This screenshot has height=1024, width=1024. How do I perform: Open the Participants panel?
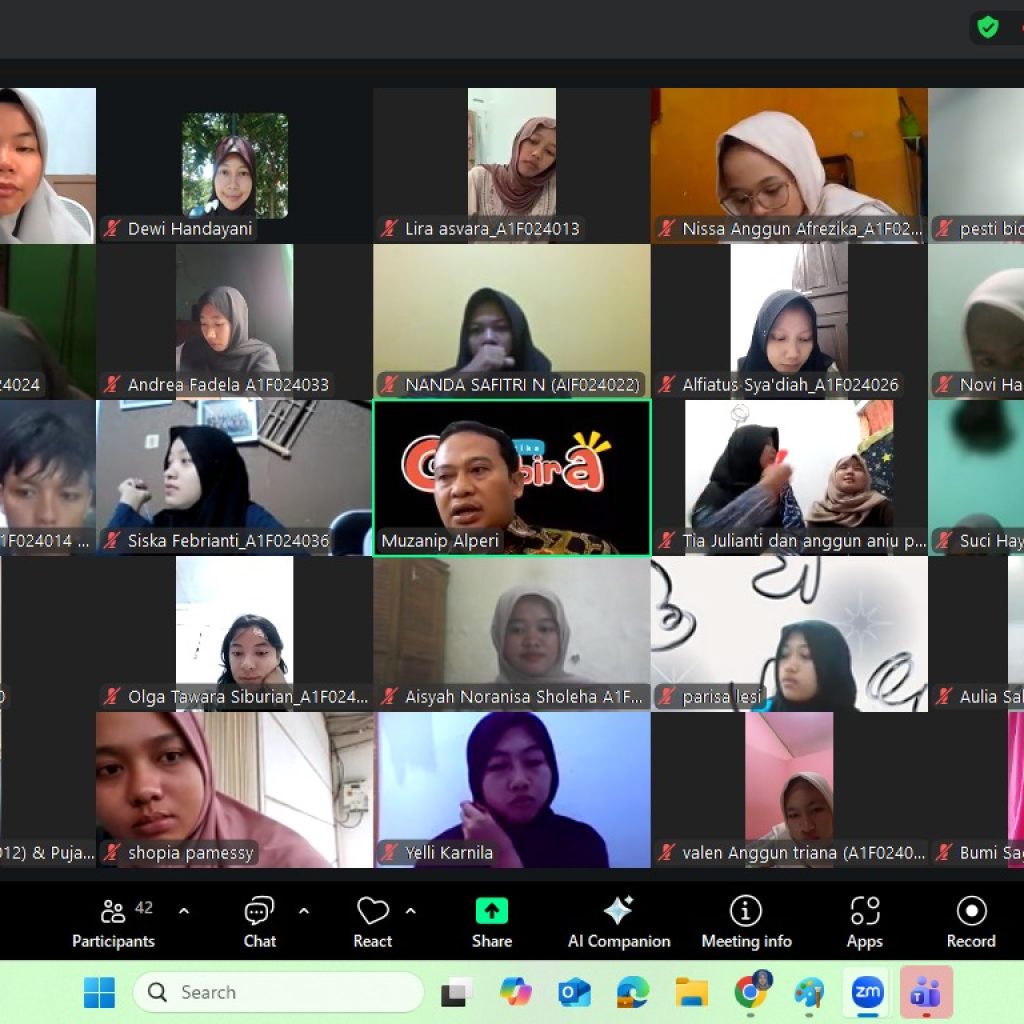pos(113,921)
